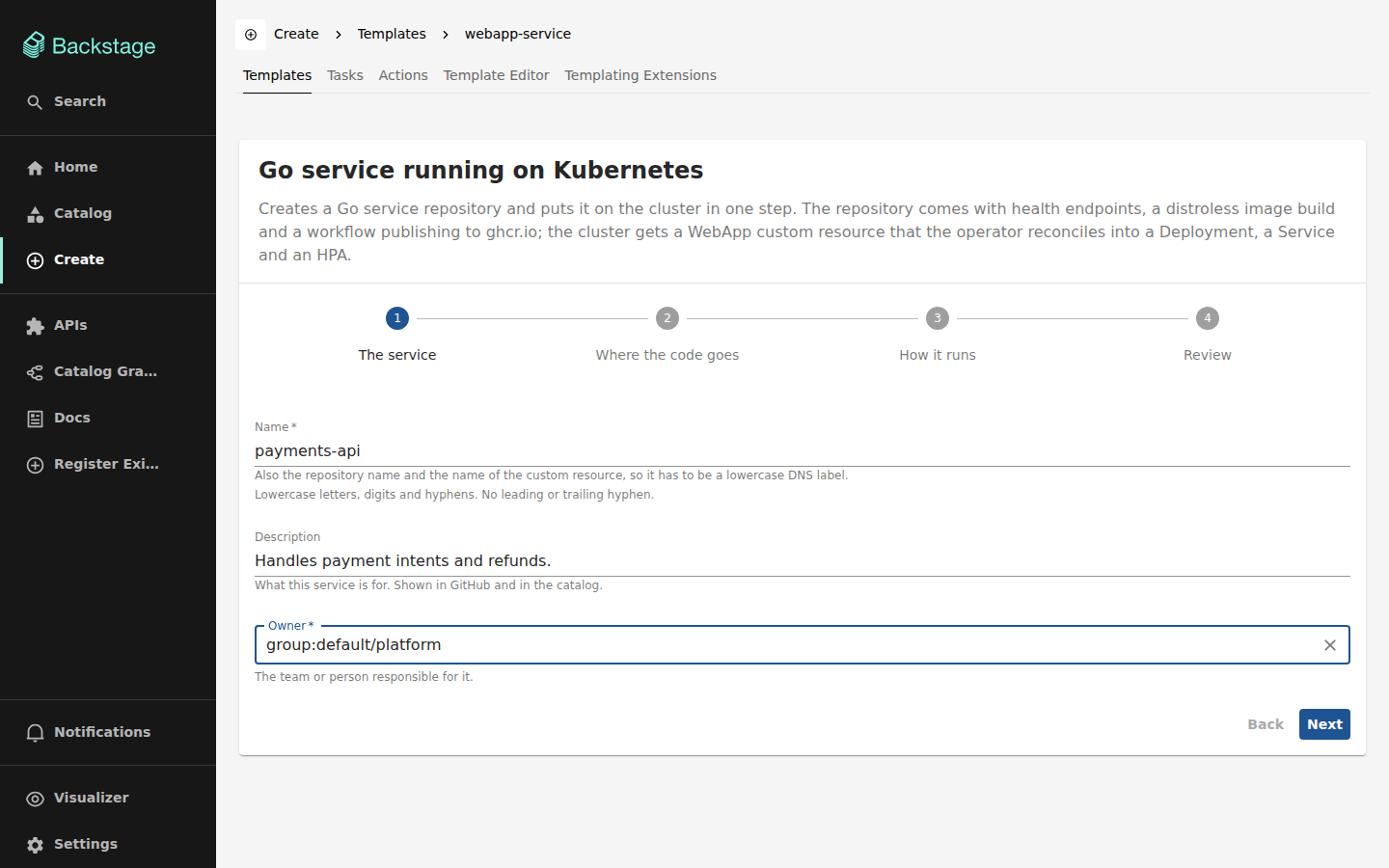Open Notifications
Viewport: 1389px width, 868px height.
(x=108, y=732)
